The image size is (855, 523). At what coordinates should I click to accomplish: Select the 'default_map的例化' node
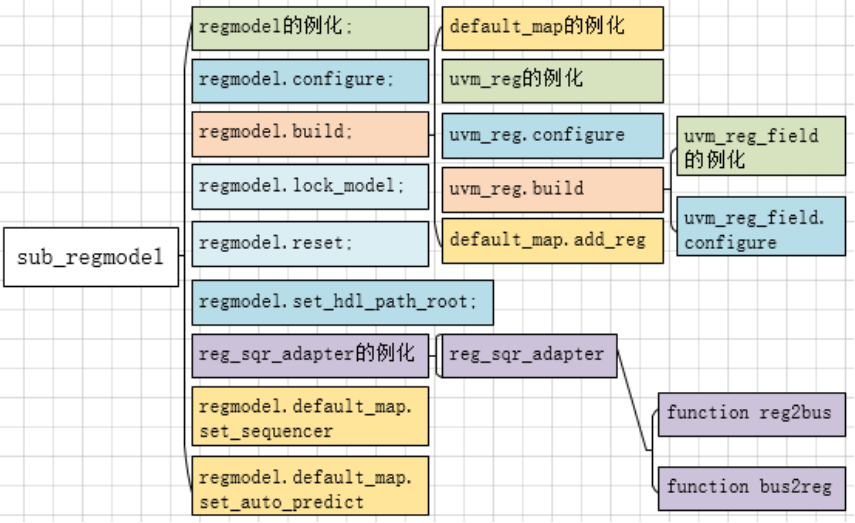[553, 28]
